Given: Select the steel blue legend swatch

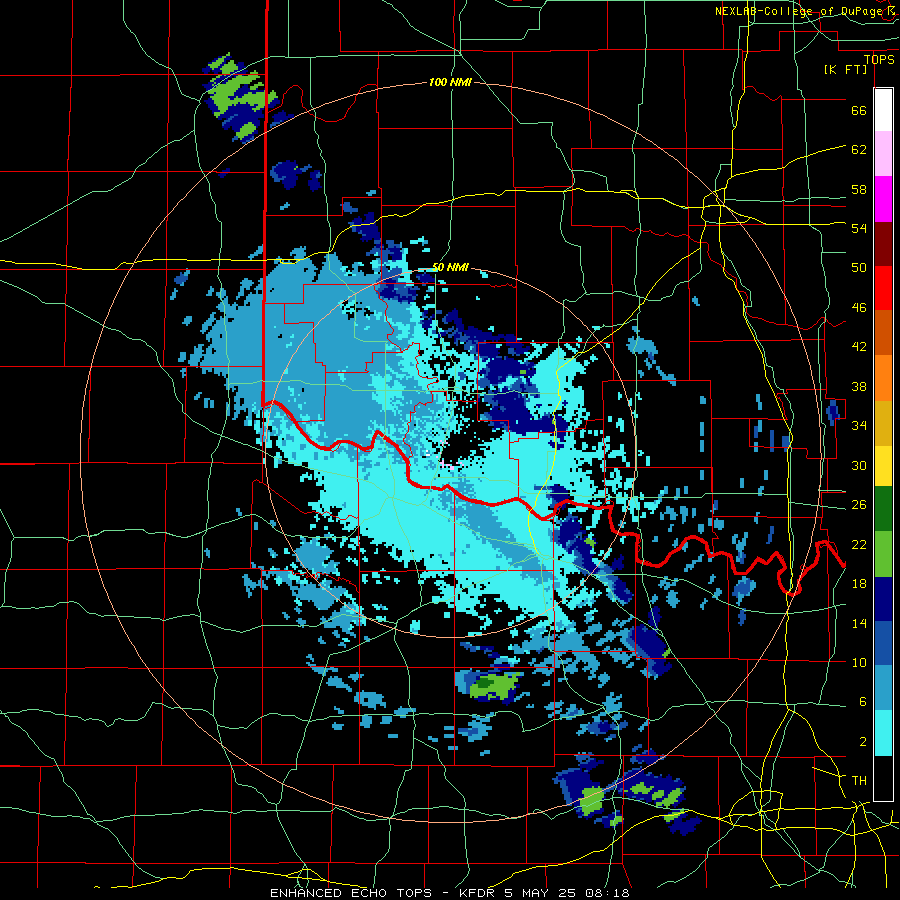Looking at the screenshot, I should 883,688.
